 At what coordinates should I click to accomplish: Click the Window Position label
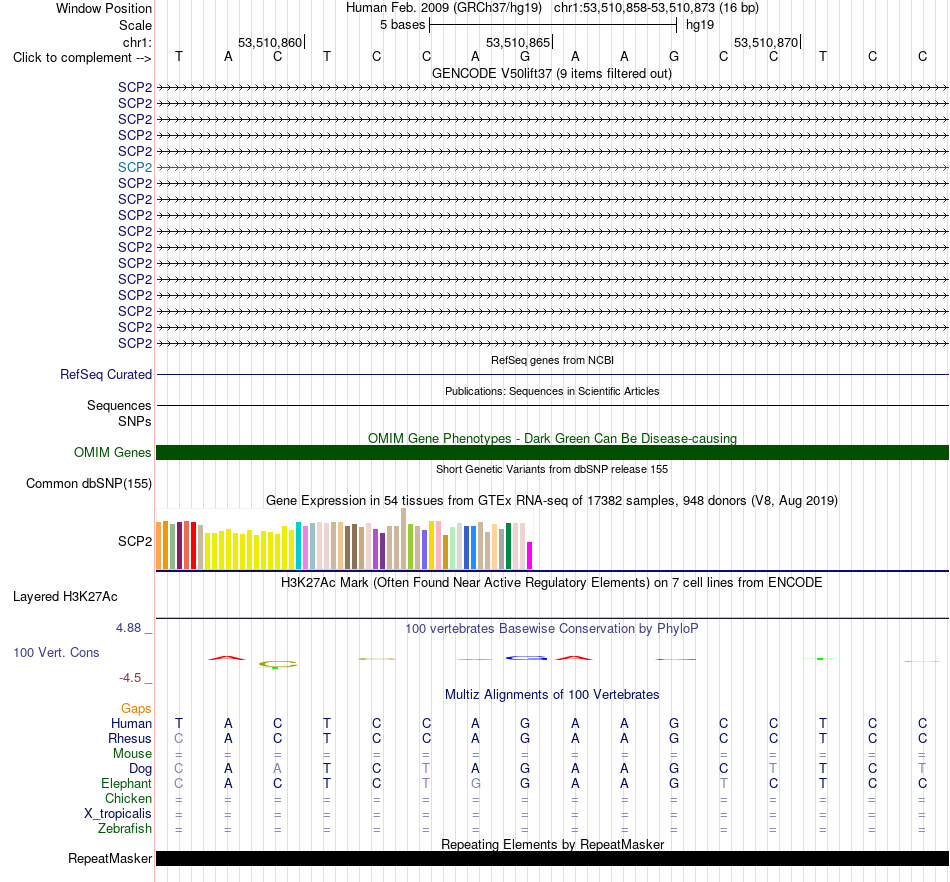[104, 8]
